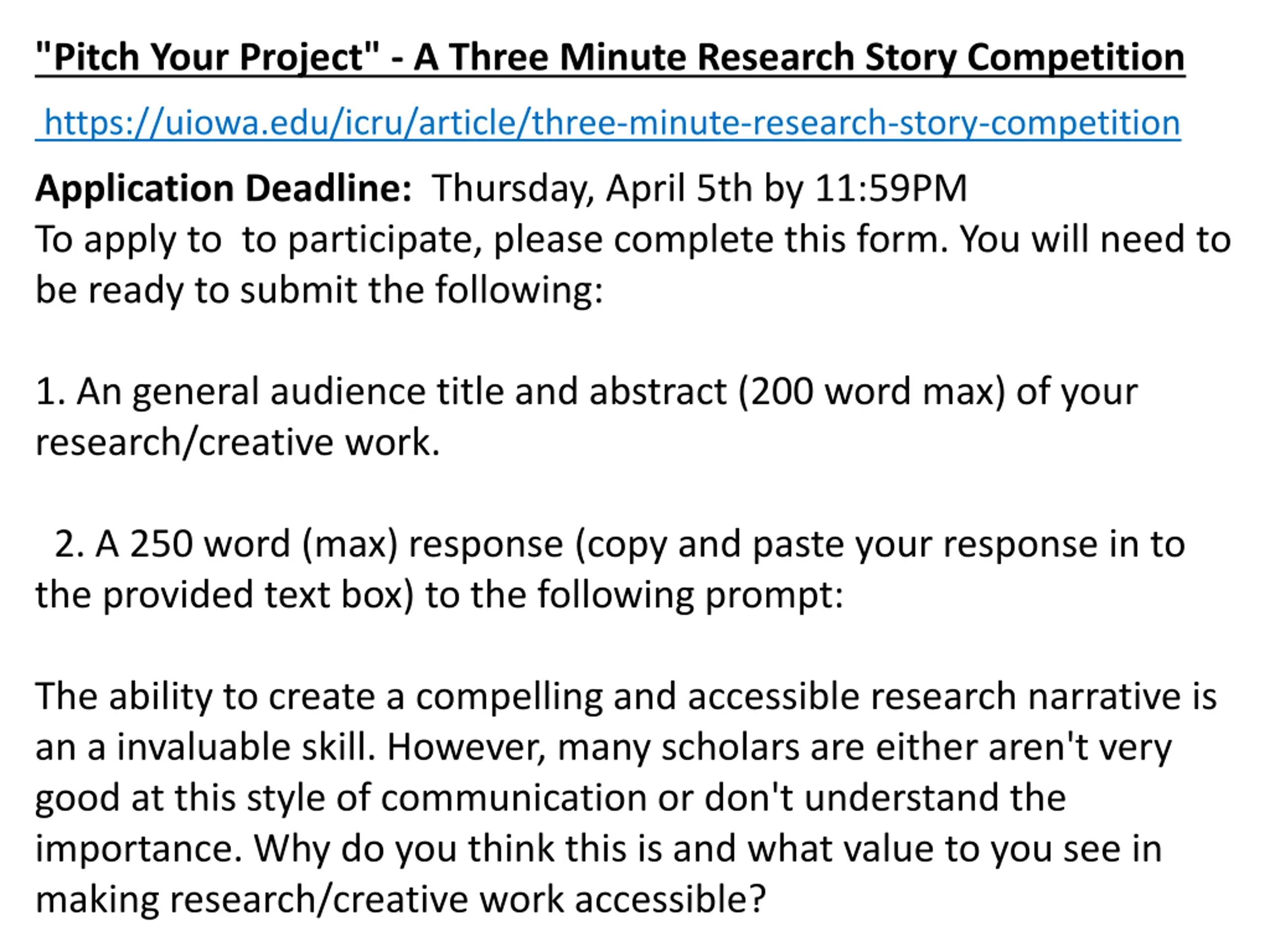1270x952 pixels.
Task: Click the "Pitch Your Project" underlined title
Action: (610, 58)
